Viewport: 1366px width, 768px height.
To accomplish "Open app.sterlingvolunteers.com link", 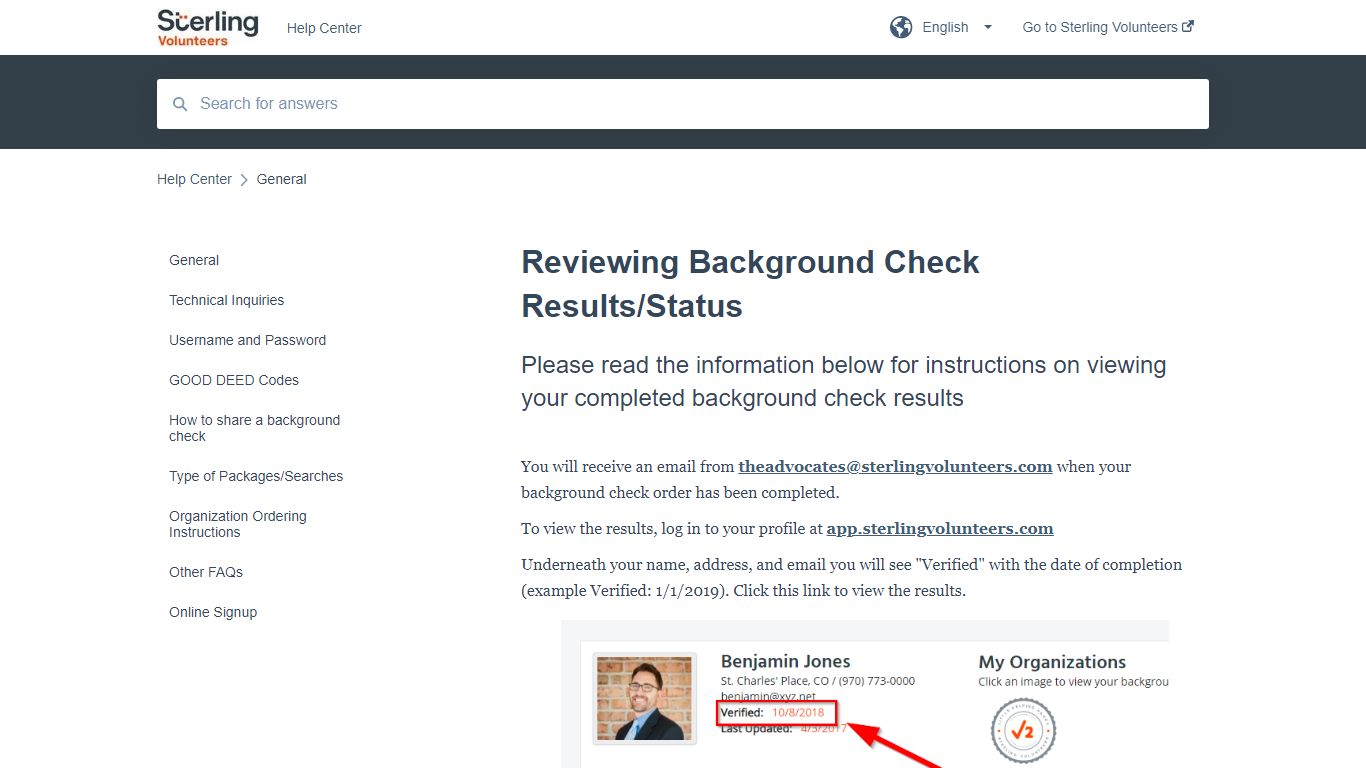I will (940, 528).
